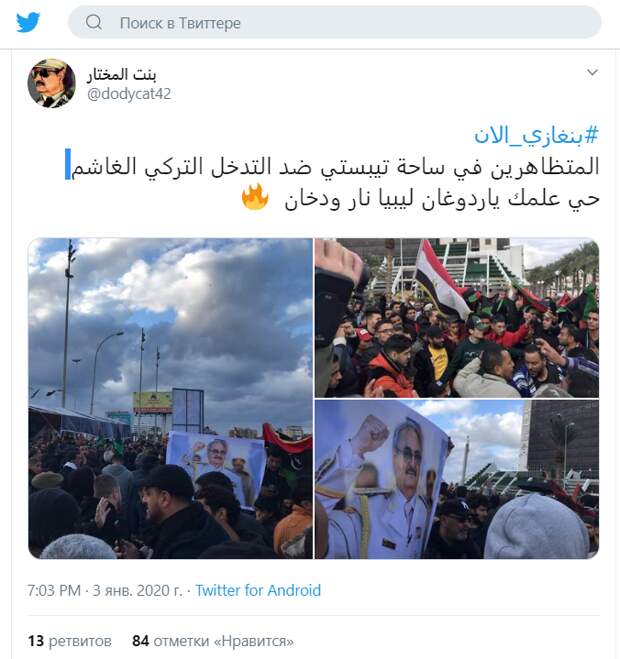Click the search magnifier icon
The image size is (620, 659).
pos(93,22)
